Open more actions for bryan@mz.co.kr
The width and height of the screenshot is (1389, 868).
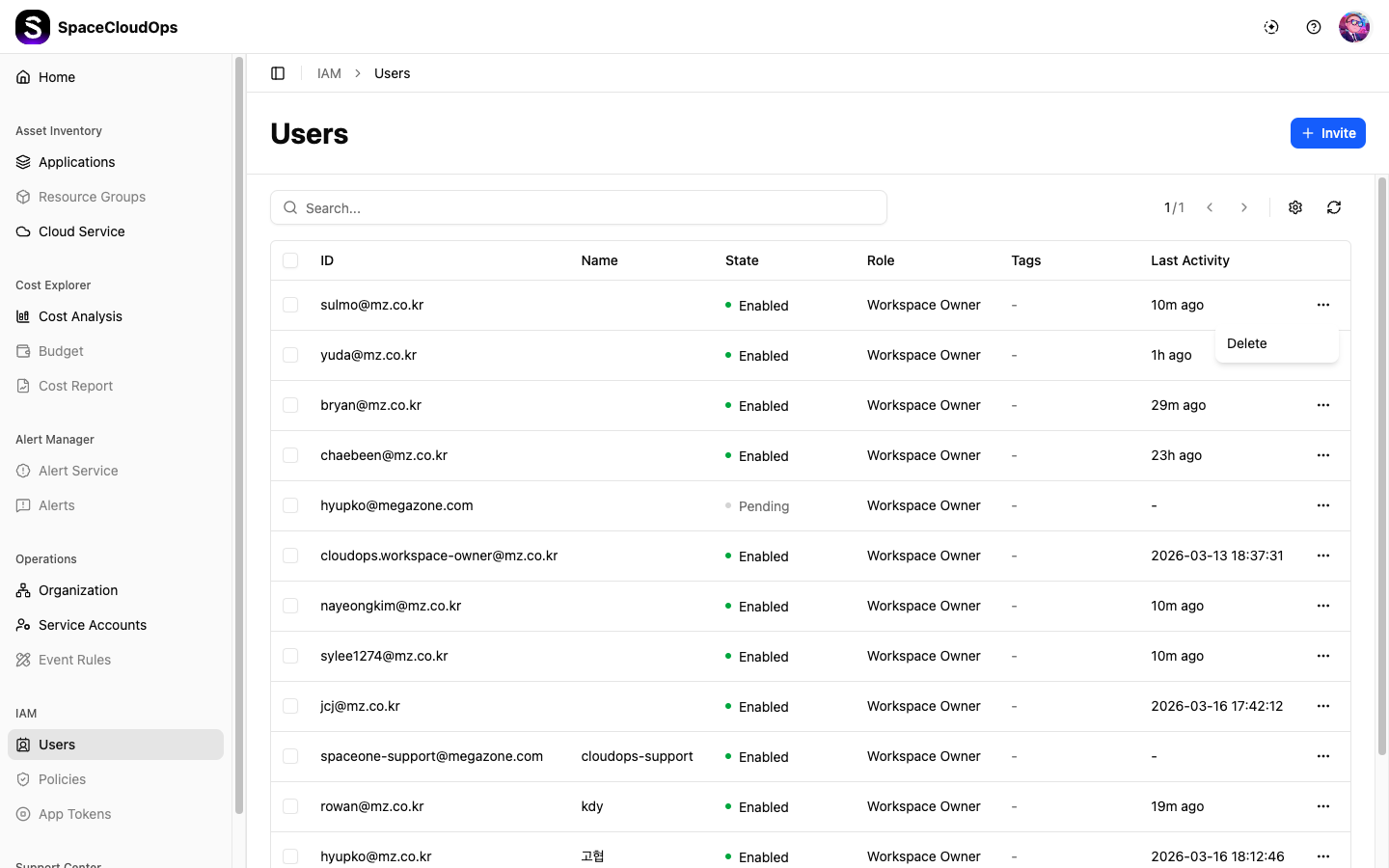pos(1323,405)
